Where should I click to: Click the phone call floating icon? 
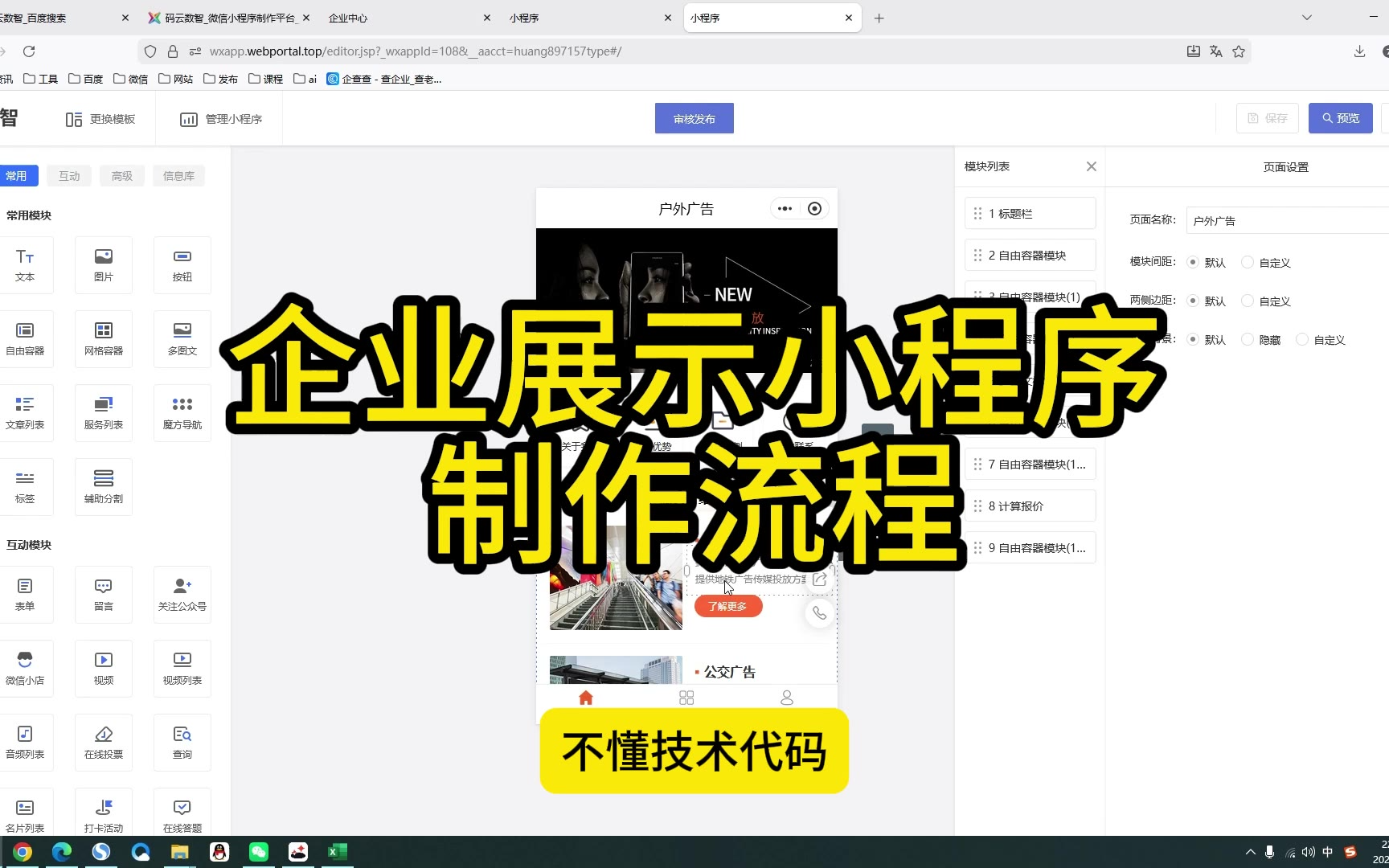coord(819,613)
